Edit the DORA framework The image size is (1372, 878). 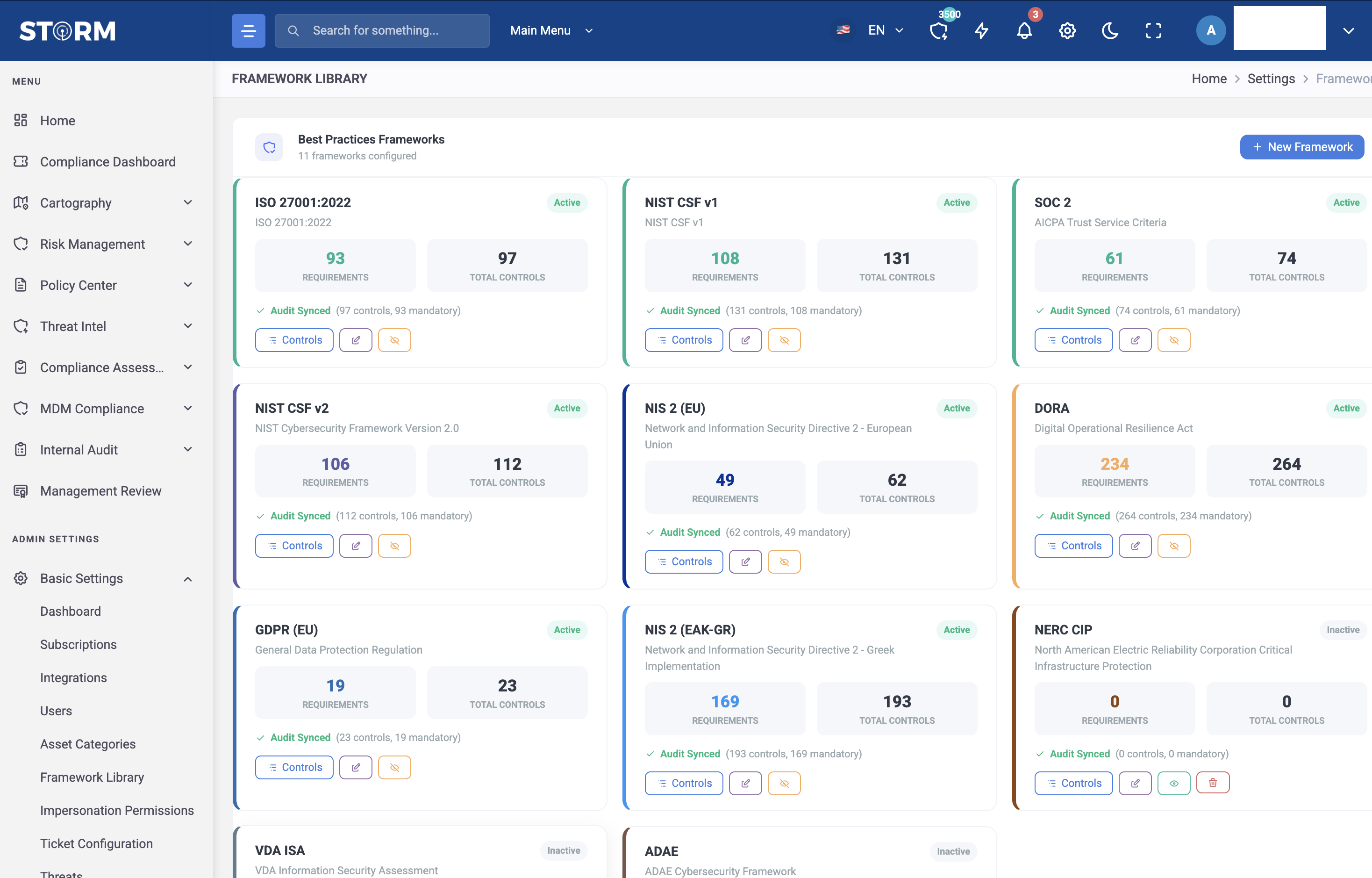pos(1135,546)
